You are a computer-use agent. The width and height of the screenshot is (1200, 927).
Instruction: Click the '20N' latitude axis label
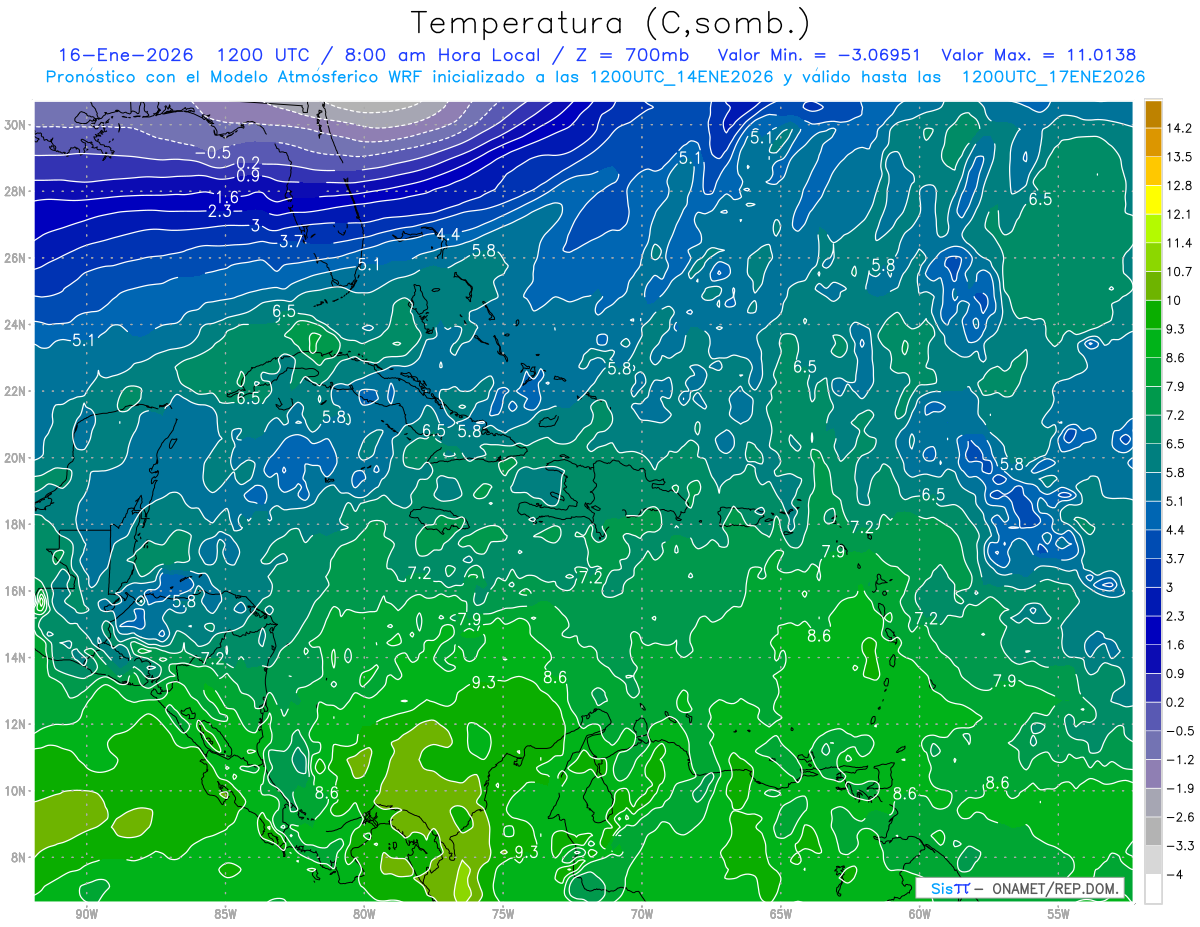pyautogui.click(x=14, y=458)
